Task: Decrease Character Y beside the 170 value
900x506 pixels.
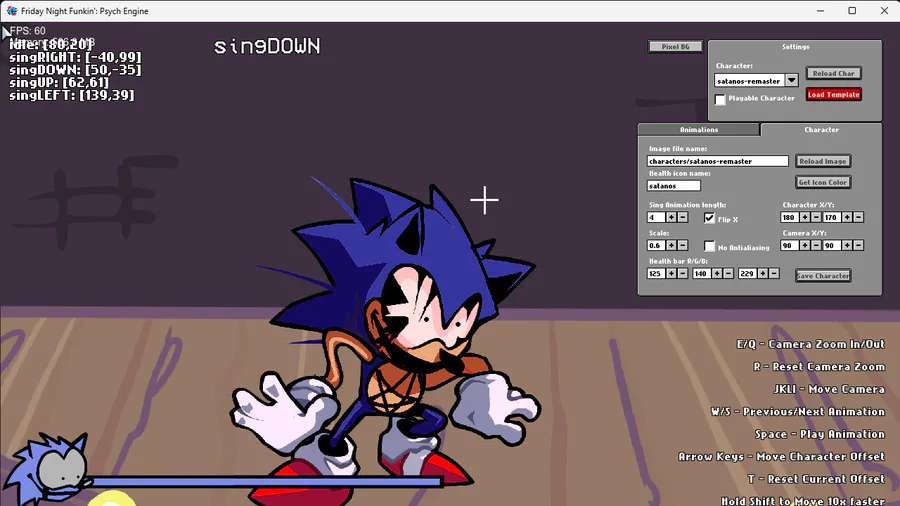Action: click(x=859, y=217)
